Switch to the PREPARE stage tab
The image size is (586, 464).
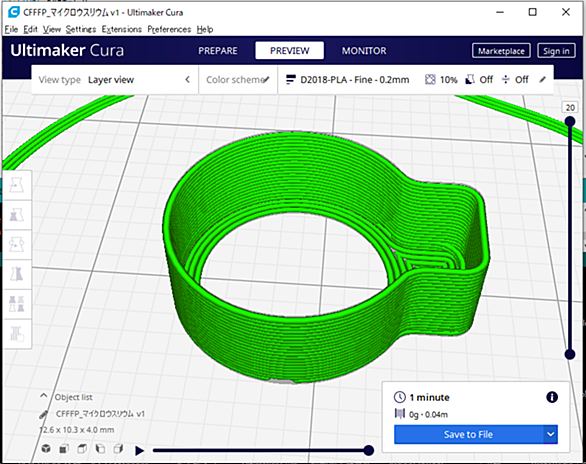[218, 51]
